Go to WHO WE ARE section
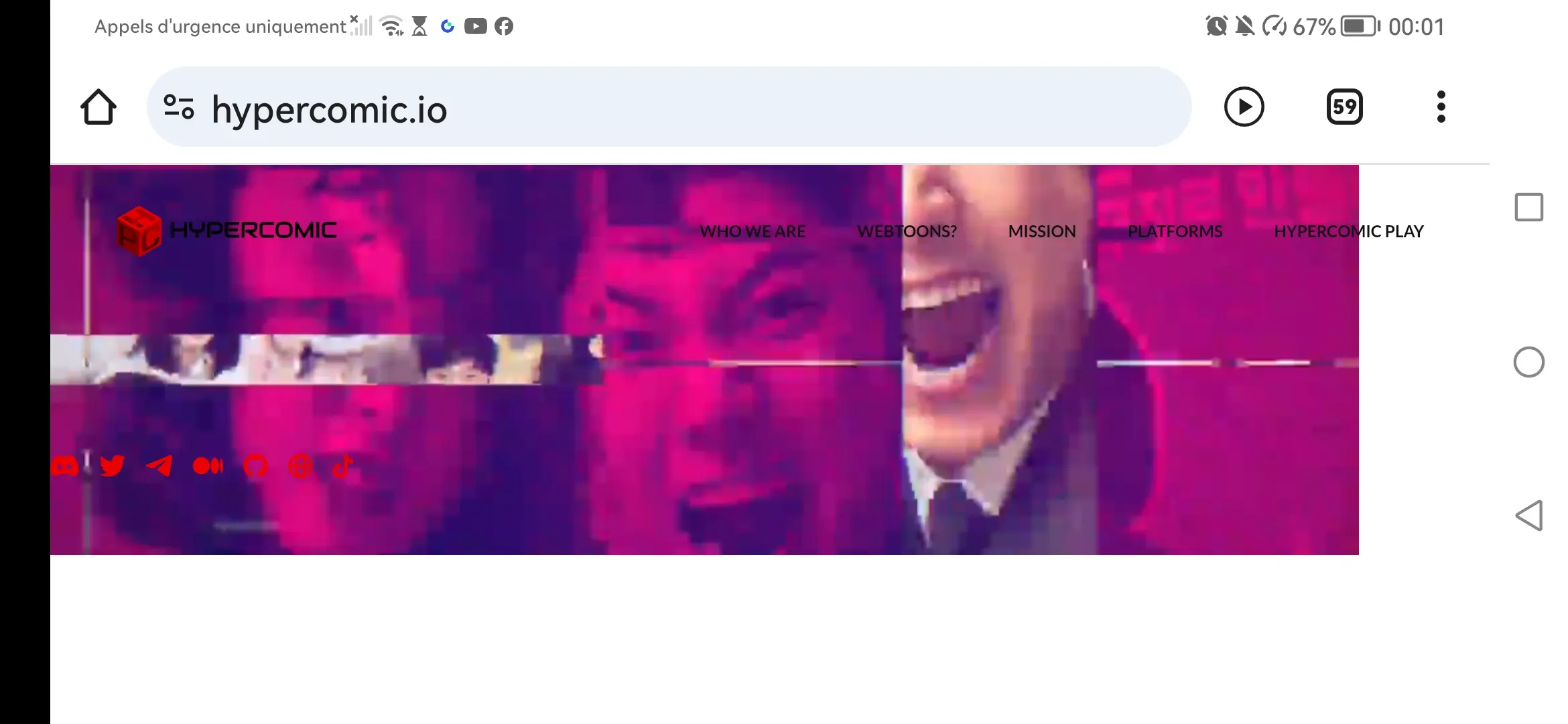Image resolution: width=1568 pixels, height=724 pixels. [x=753, y=231]
